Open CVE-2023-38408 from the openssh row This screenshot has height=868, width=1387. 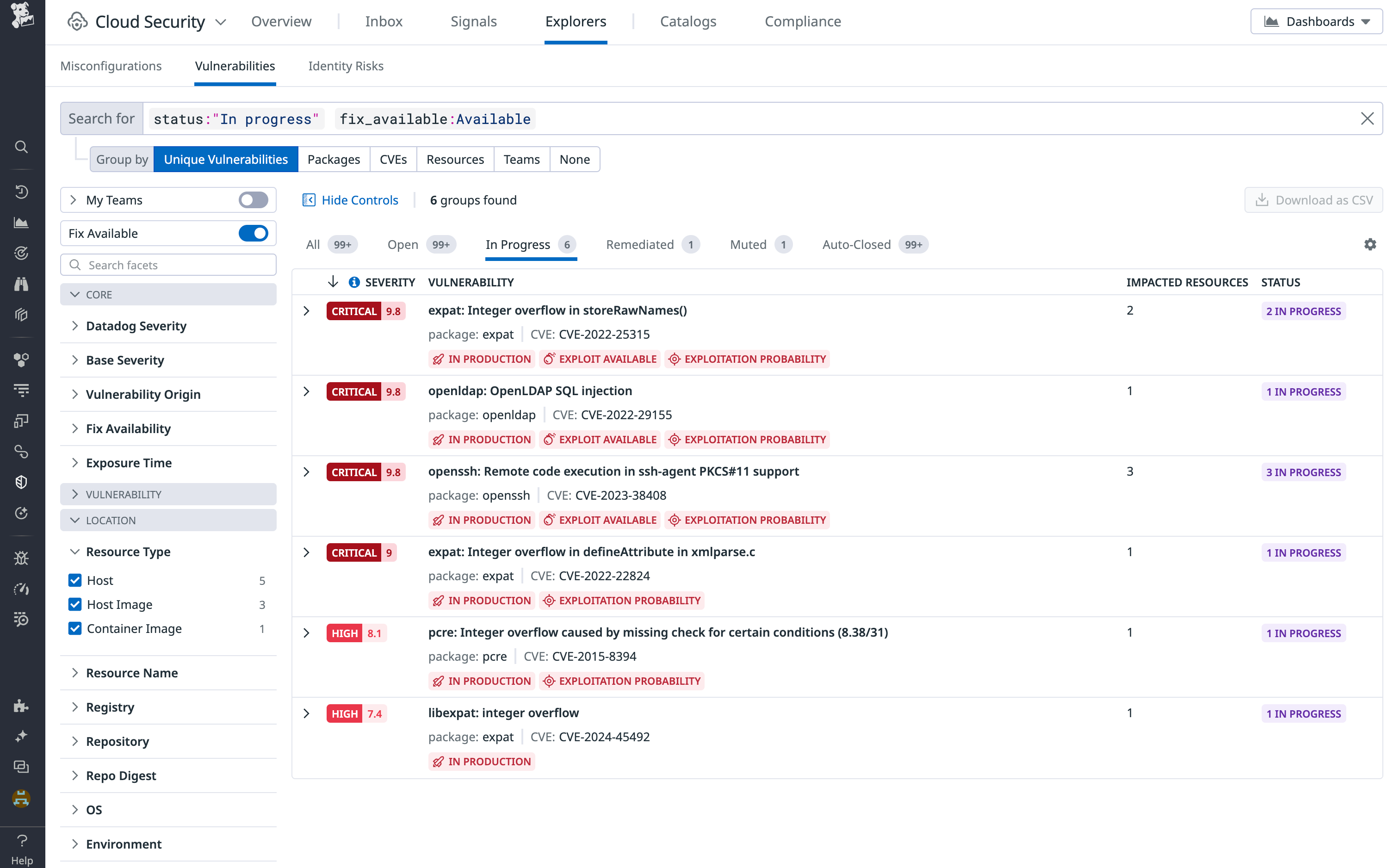coord(621,495)
